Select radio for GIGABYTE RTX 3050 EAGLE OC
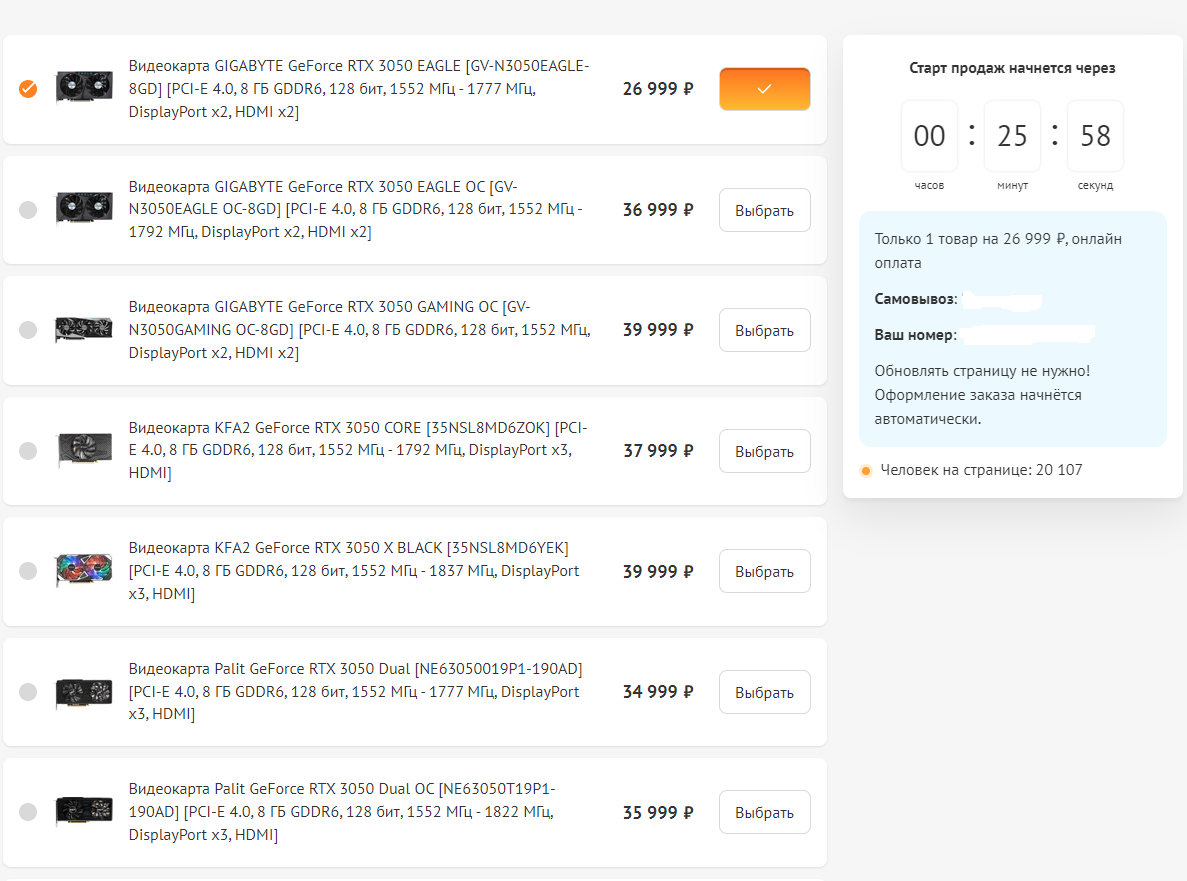Viewport: 1187px width, 881px height. [28, 210]
